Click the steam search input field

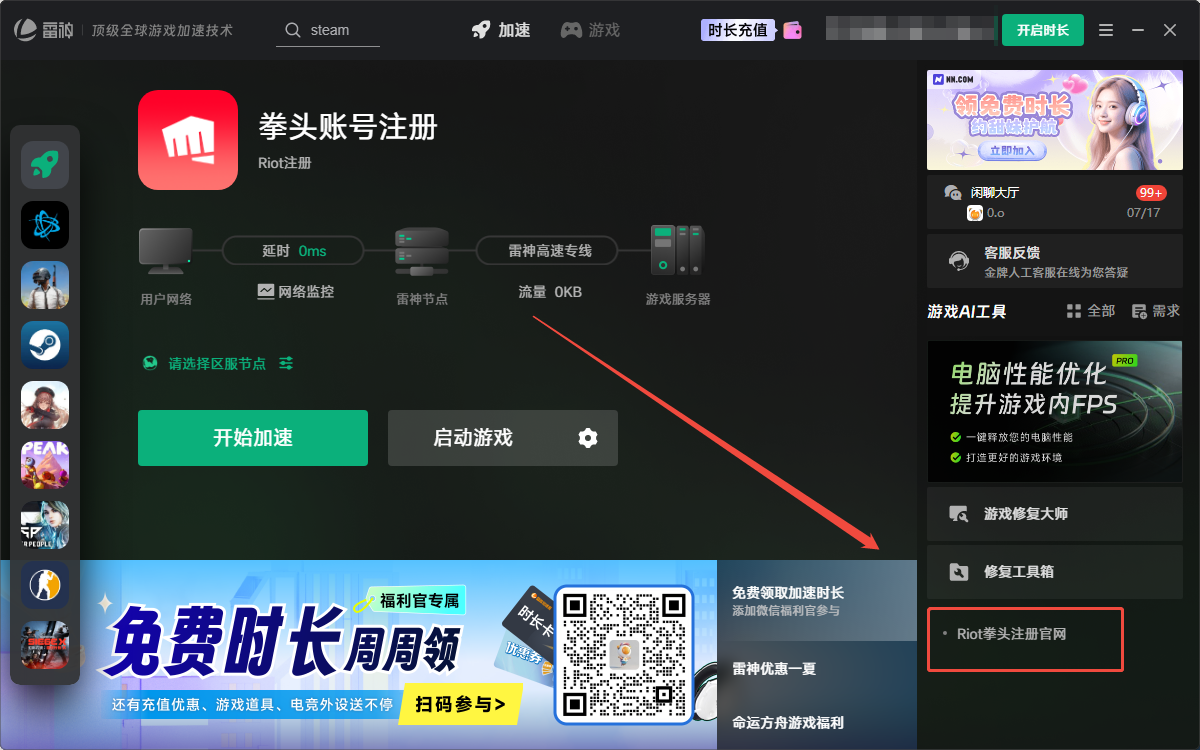click(x=330, y=30)
